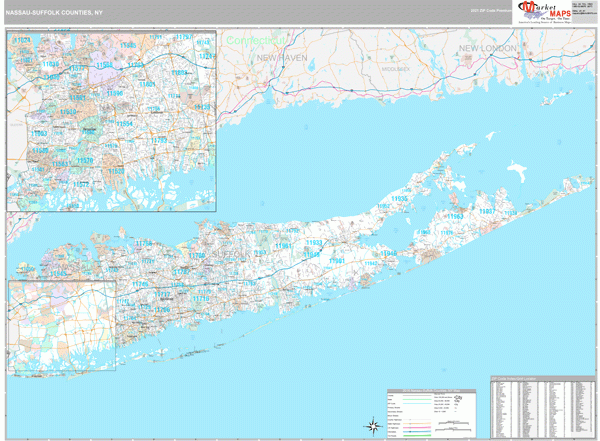Screen dimensions: 600x441
Task: Select the MIDDLESEX county label
Action: coord(396,69)
